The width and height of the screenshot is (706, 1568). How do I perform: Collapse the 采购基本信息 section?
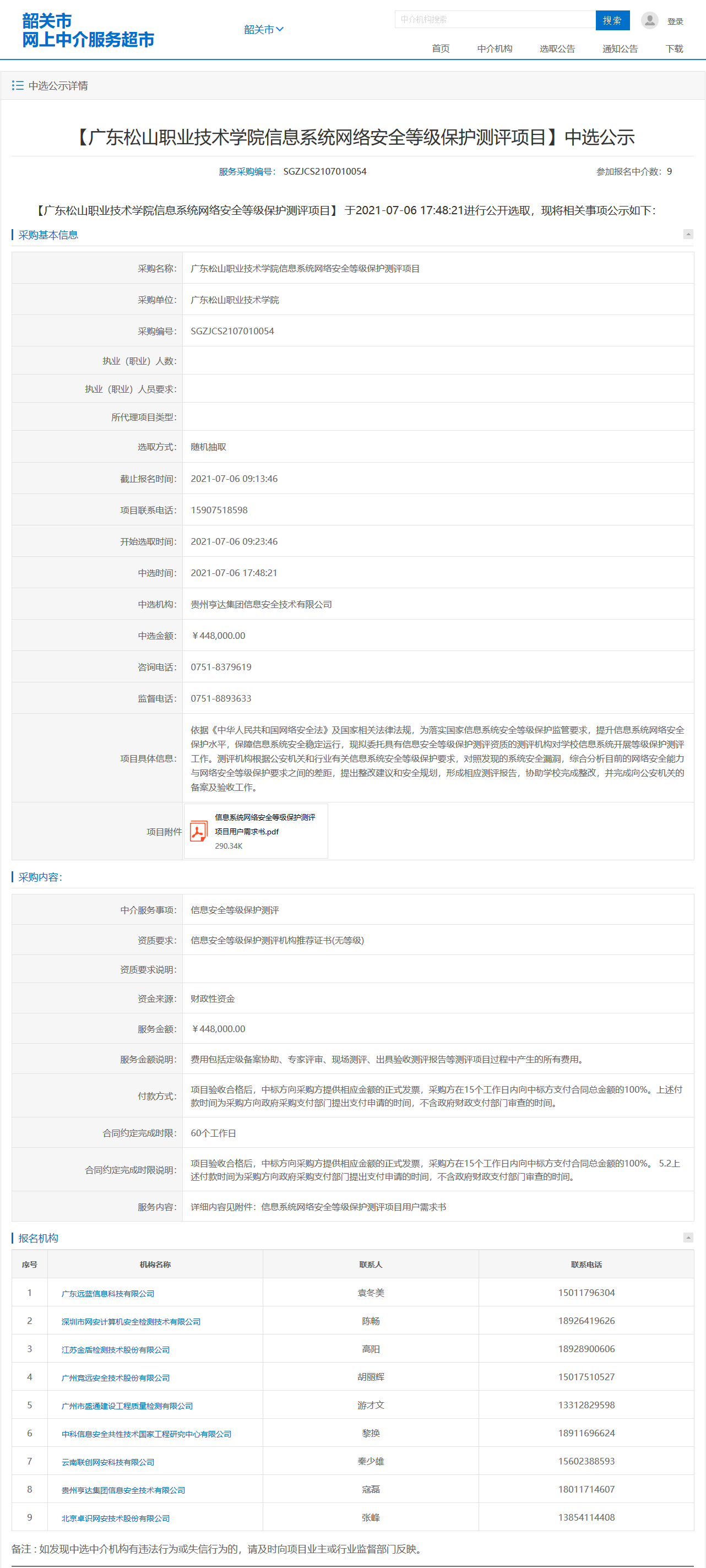tap(688, 235)
